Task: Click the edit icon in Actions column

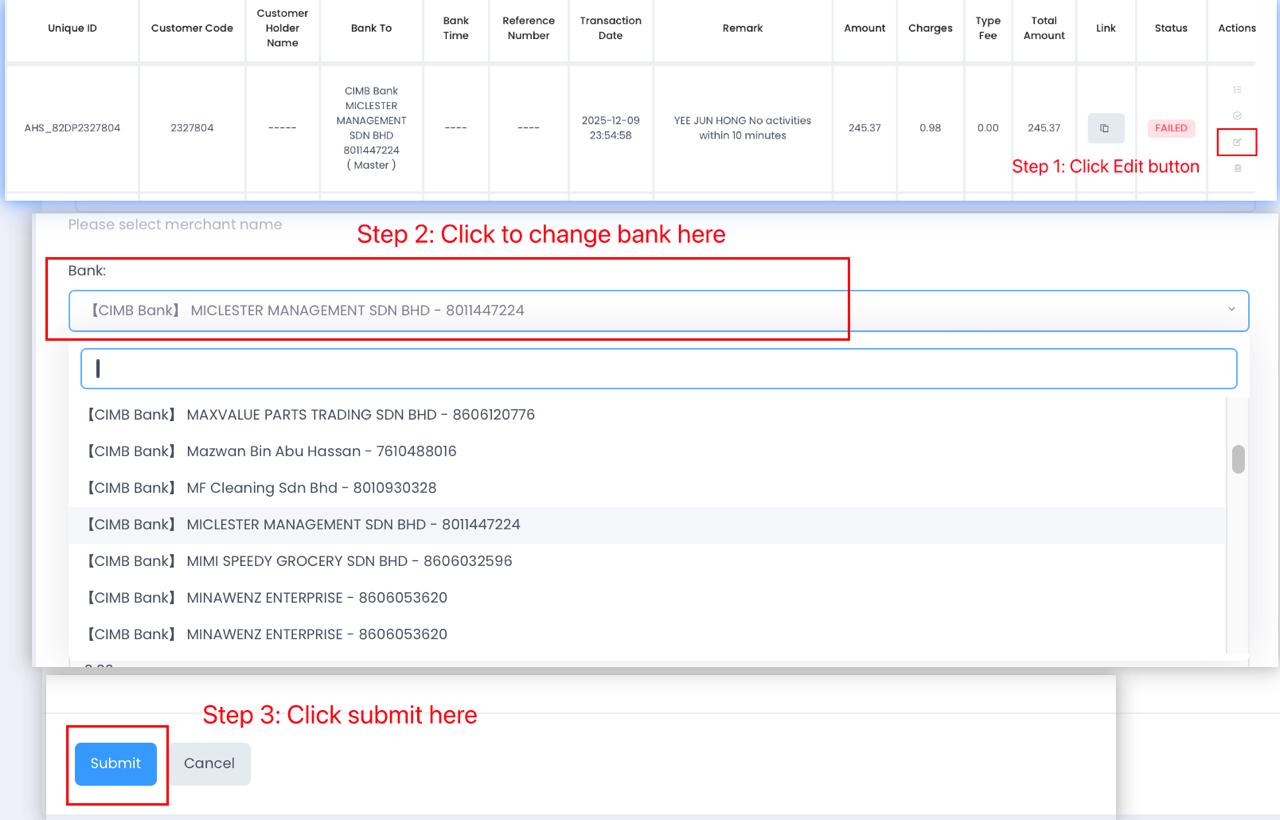Action: tap(1237, 143)
